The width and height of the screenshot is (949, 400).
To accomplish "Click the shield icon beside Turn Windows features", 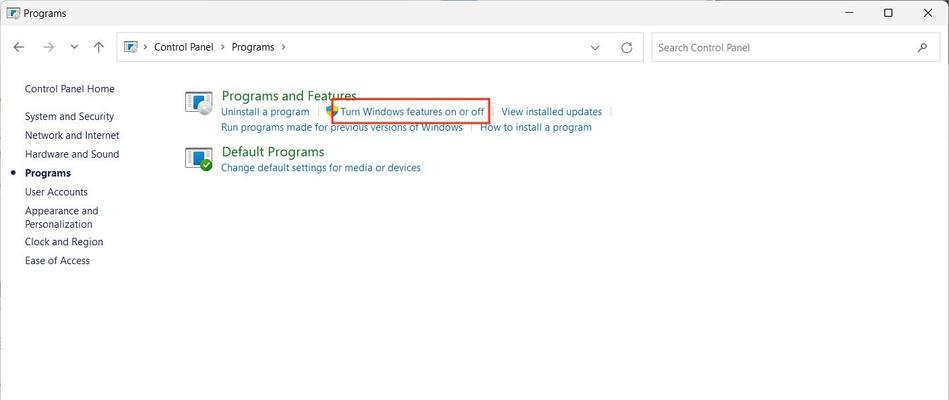I will click(332, 111).
